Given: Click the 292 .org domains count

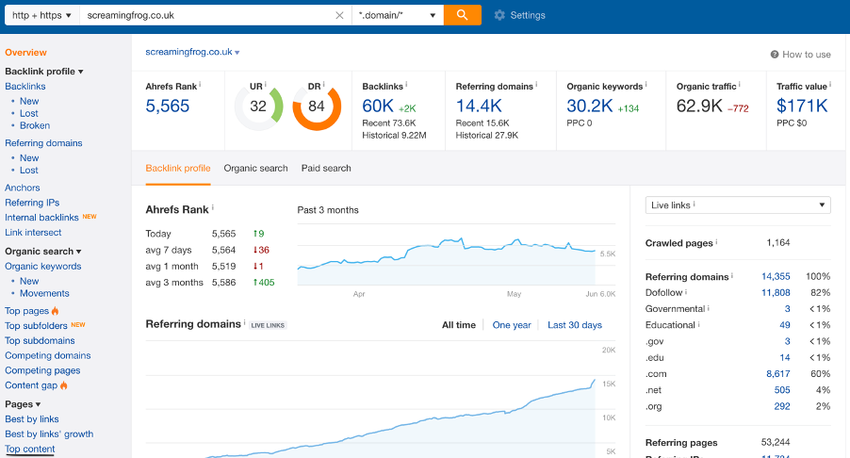Looking at the screenshot, I should click(782, 407).
